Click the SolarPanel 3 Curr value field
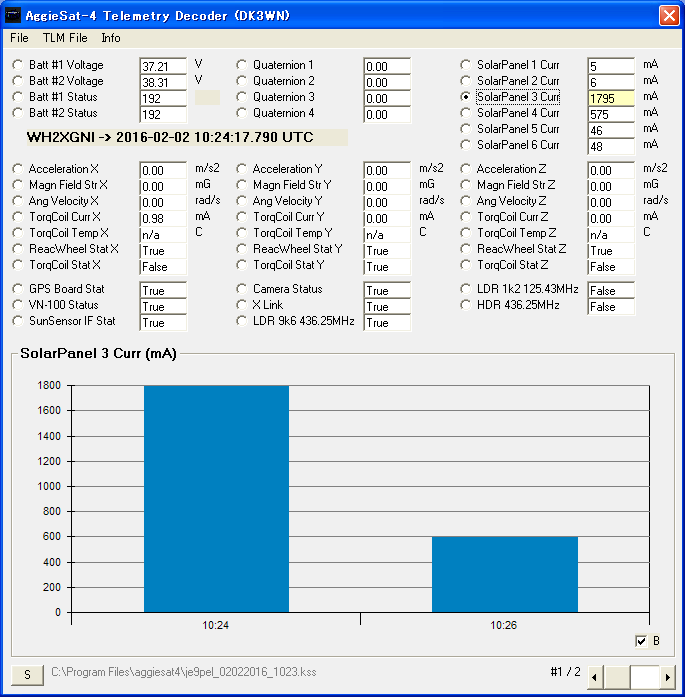 [611, 98]
